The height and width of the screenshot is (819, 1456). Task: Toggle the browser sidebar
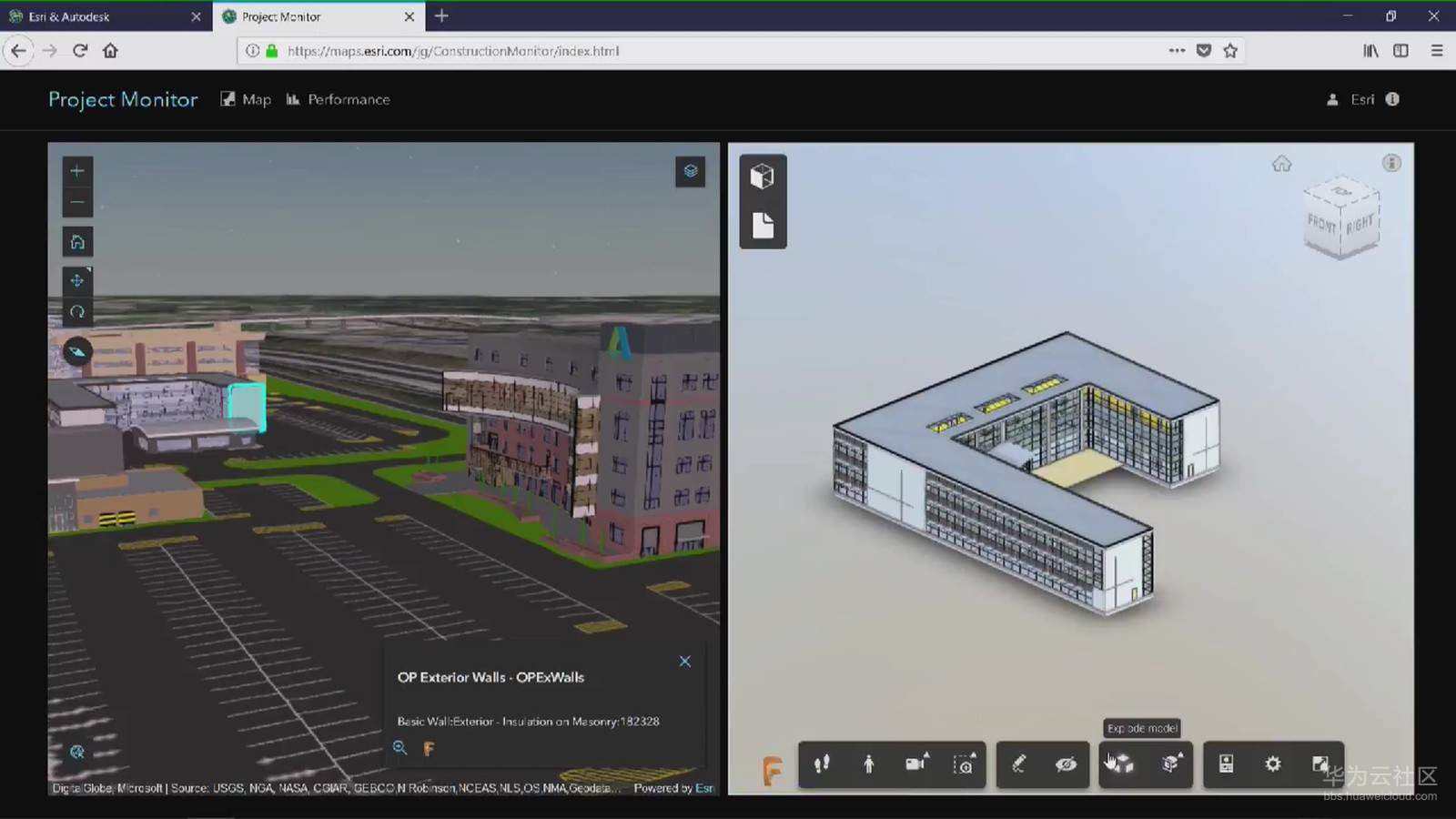(x=1400, y=51)
